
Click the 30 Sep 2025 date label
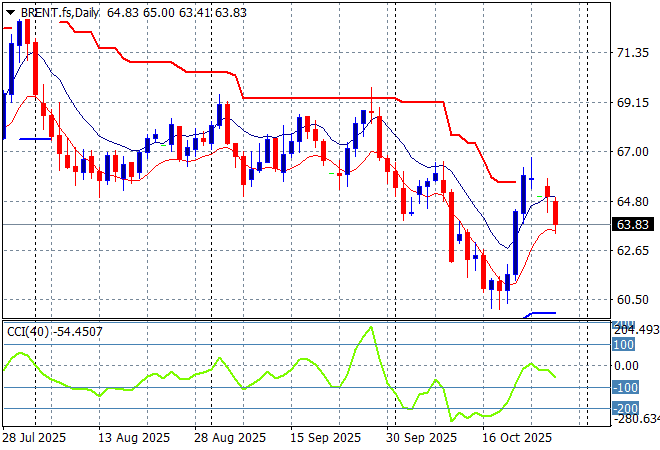(x=421, y=438)
